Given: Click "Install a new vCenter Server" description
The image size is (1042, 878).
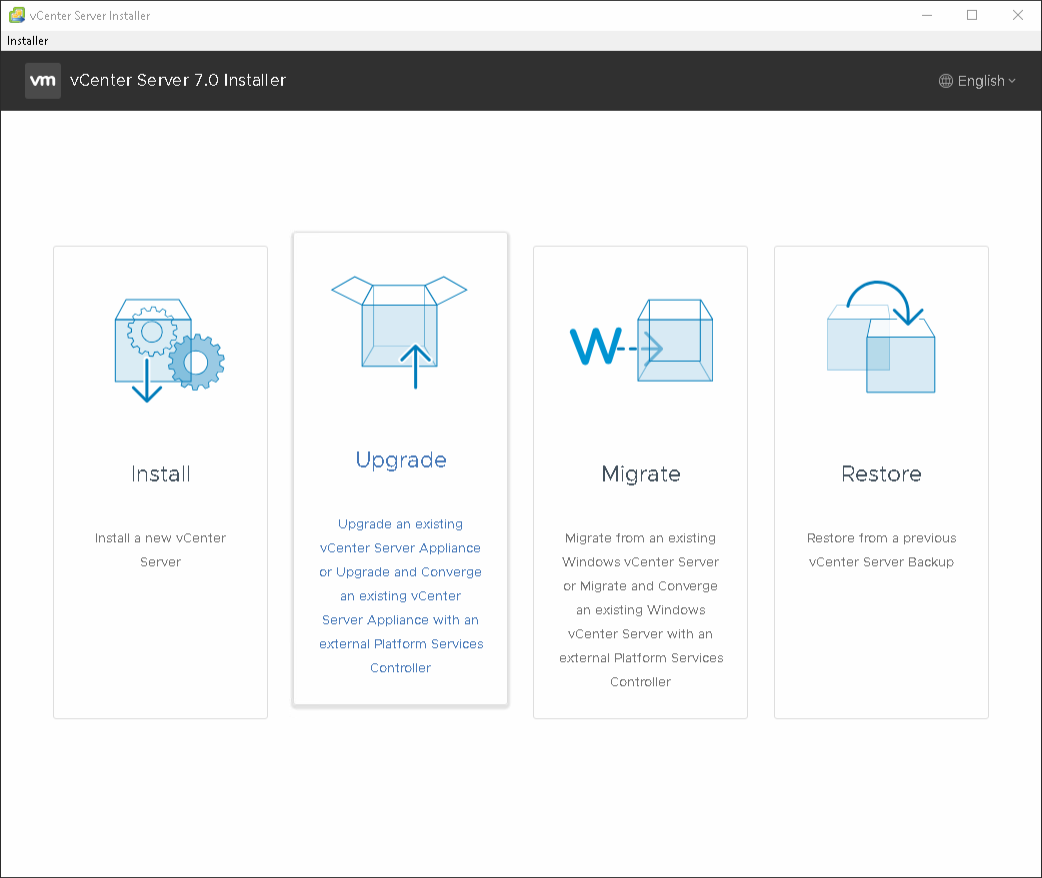Looking at the screenshot, I should point(161,550).
